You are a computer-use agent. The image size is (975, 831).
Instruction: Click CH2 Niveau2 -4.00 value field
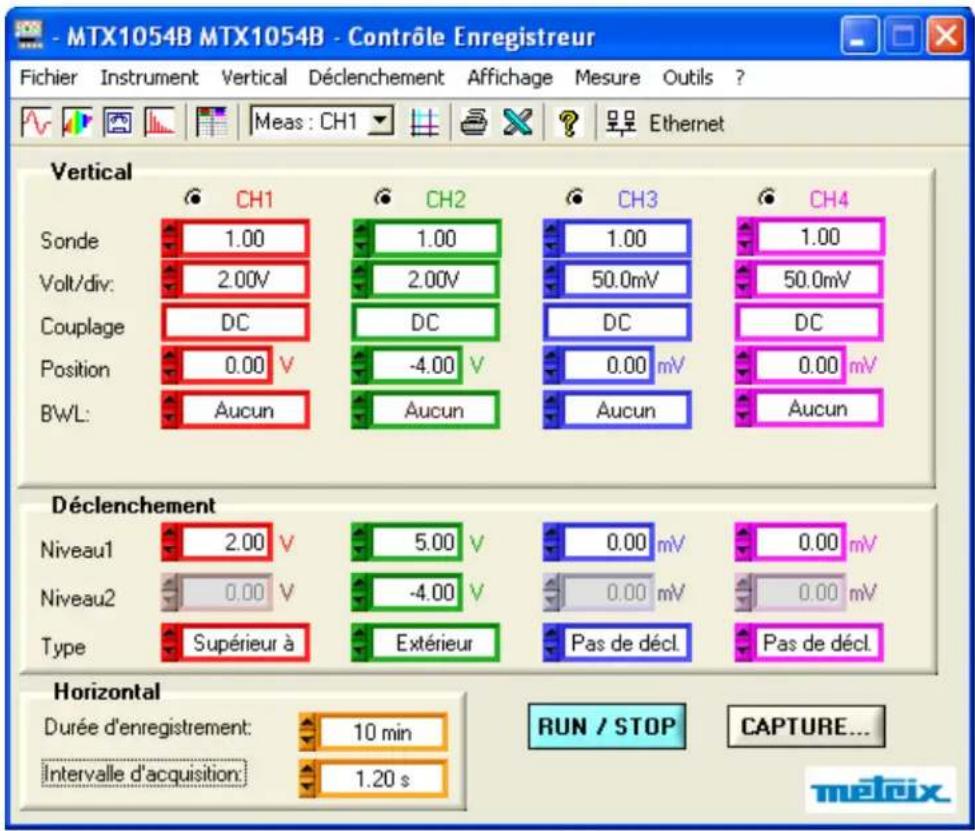(x=417, y=592)
